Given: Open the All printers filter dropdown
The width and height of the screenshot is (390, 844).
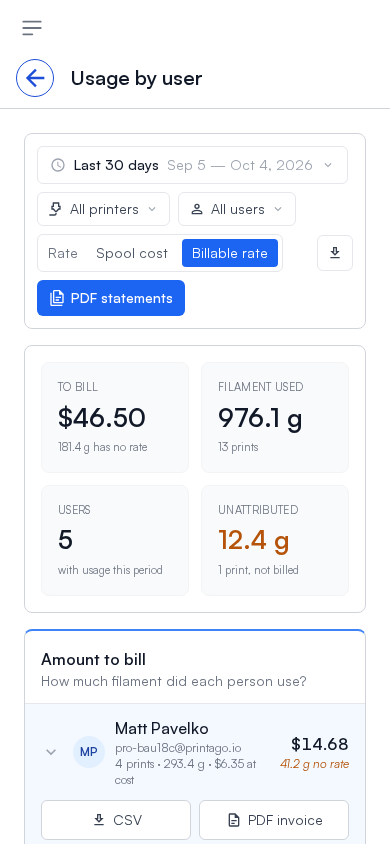Looking at the screenshot, I should coord(103,209).
